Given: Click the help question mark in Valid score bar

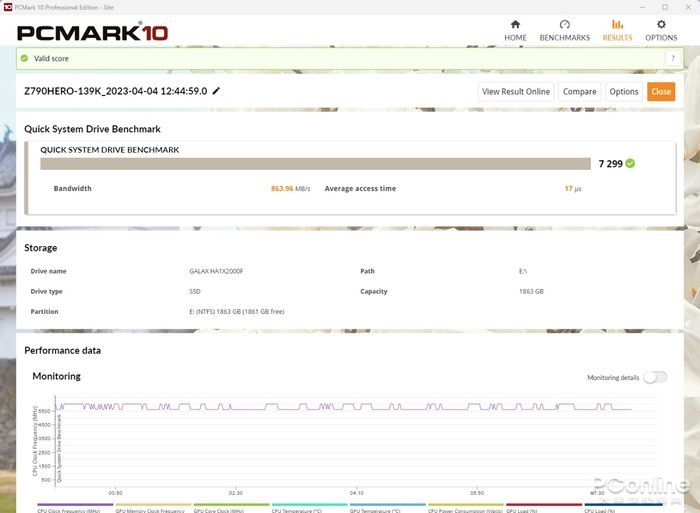Looking at the screenshot, I should pyautogui.click(x=673, y=58).
